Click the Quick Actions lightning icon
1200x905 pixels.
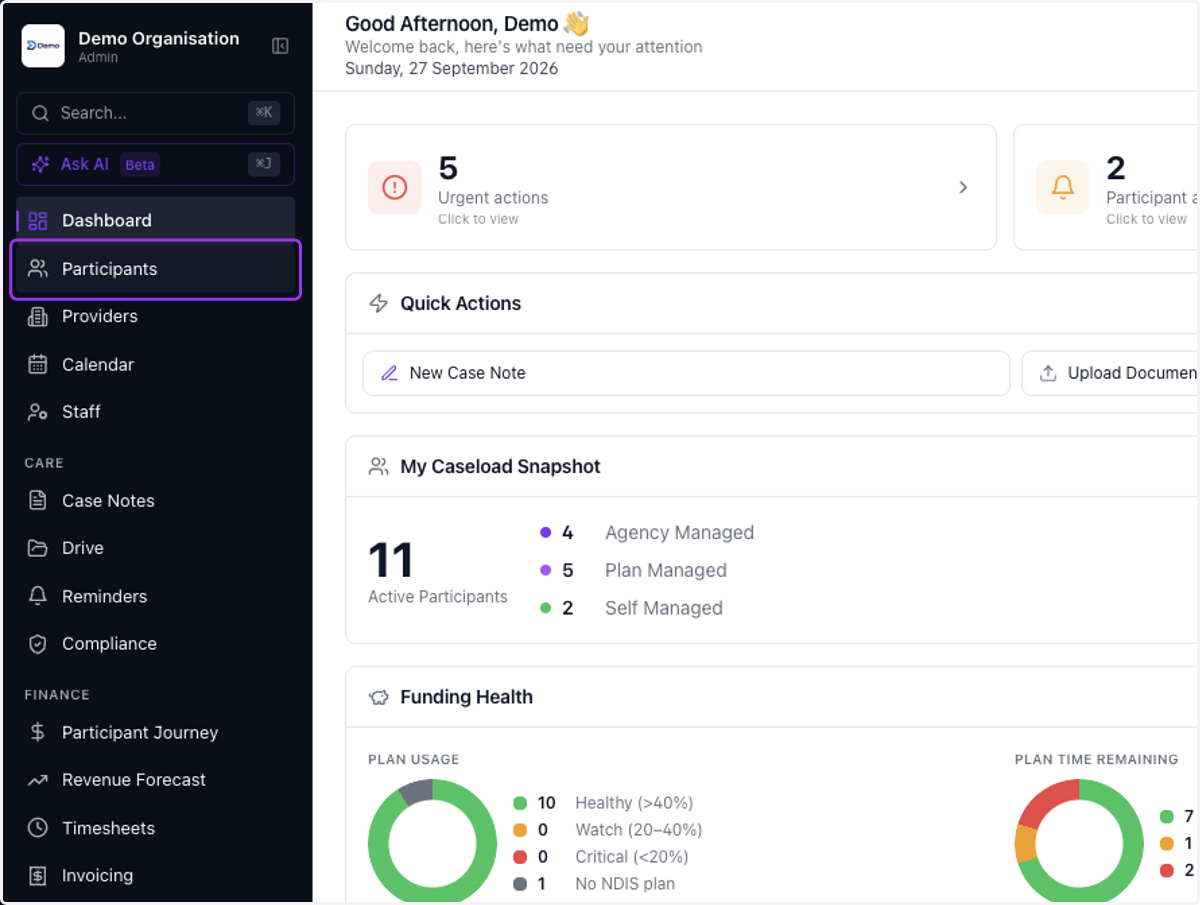(x=379, y=304)
